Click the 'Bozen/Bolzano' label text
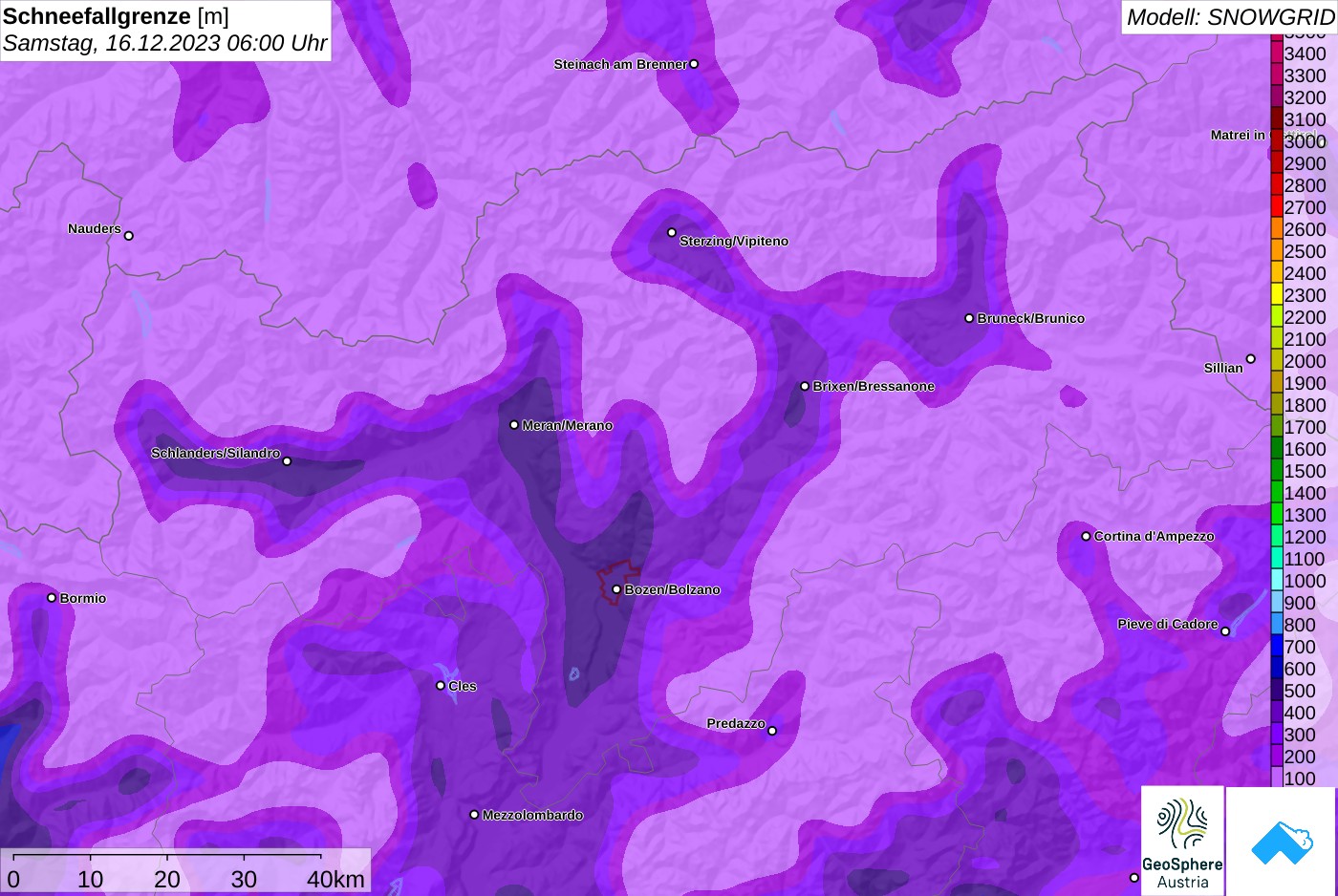 tap(673, 589)
